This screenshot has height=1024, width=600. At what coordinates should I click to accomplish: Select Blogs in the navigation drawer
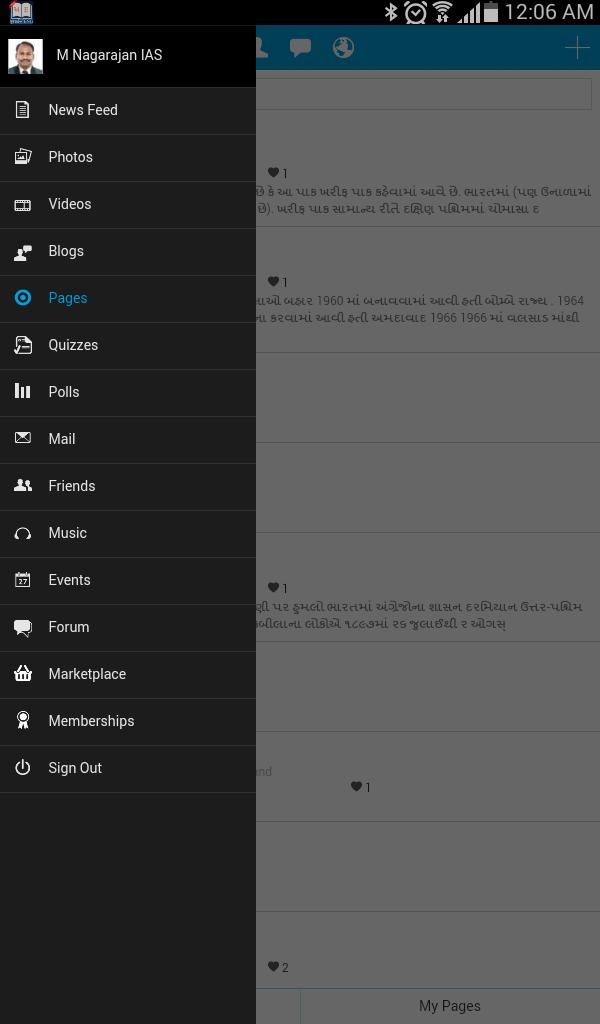point(66,251)
